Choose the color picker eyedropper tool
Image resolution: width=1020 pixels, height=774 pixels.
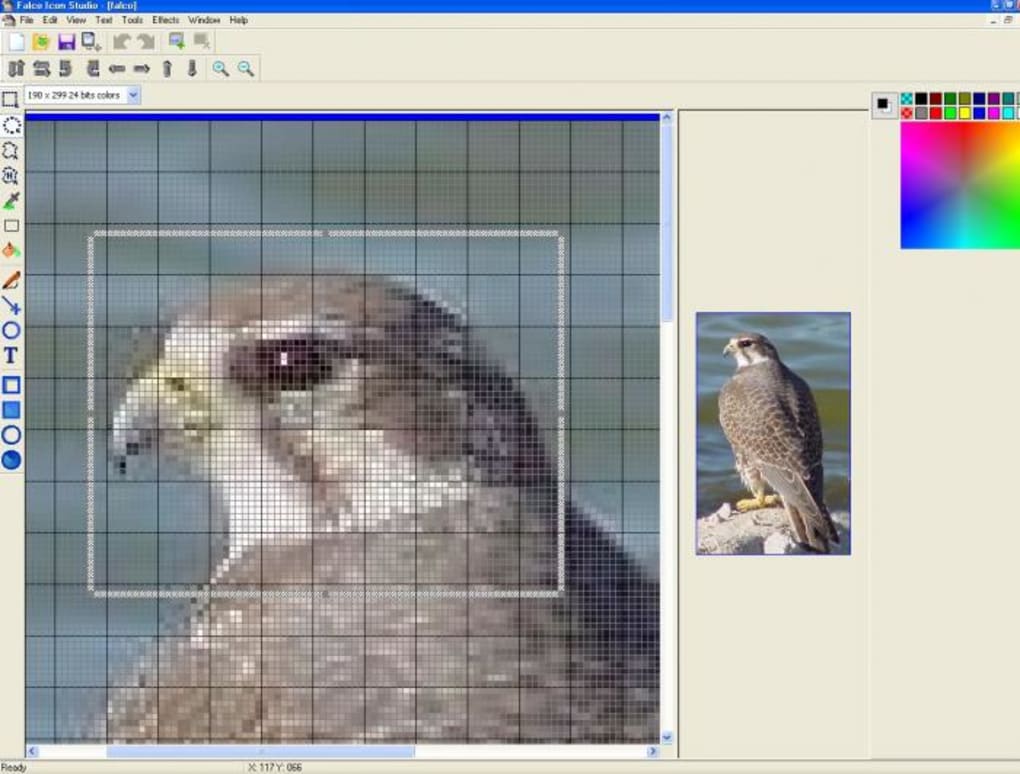(11, 201)
